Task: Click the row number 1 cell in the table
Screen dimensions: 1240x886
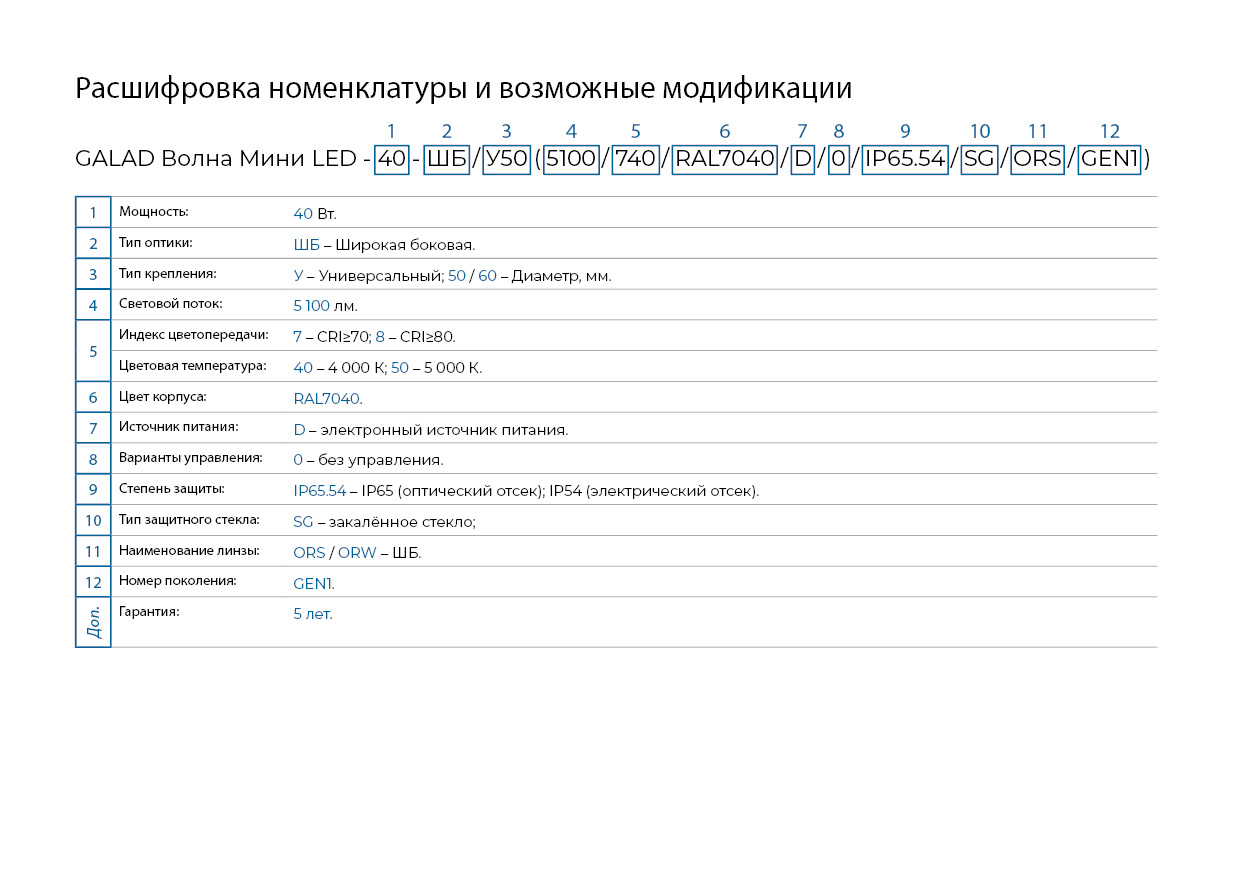Action: [x=93, y=212]
